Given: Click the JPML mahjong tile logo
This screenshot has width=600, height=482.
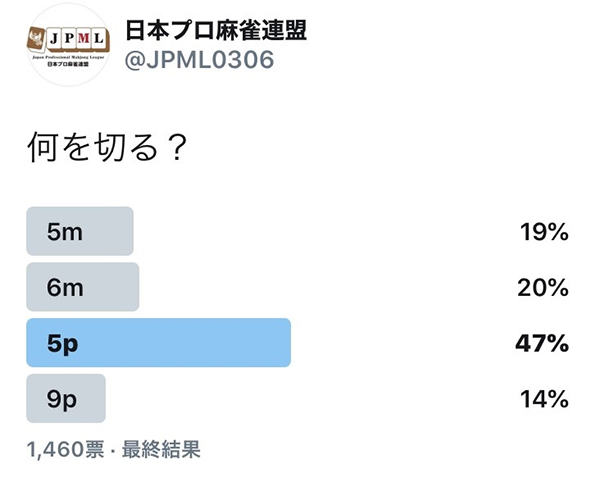Looking at the screenshot, I should [68, 40].
